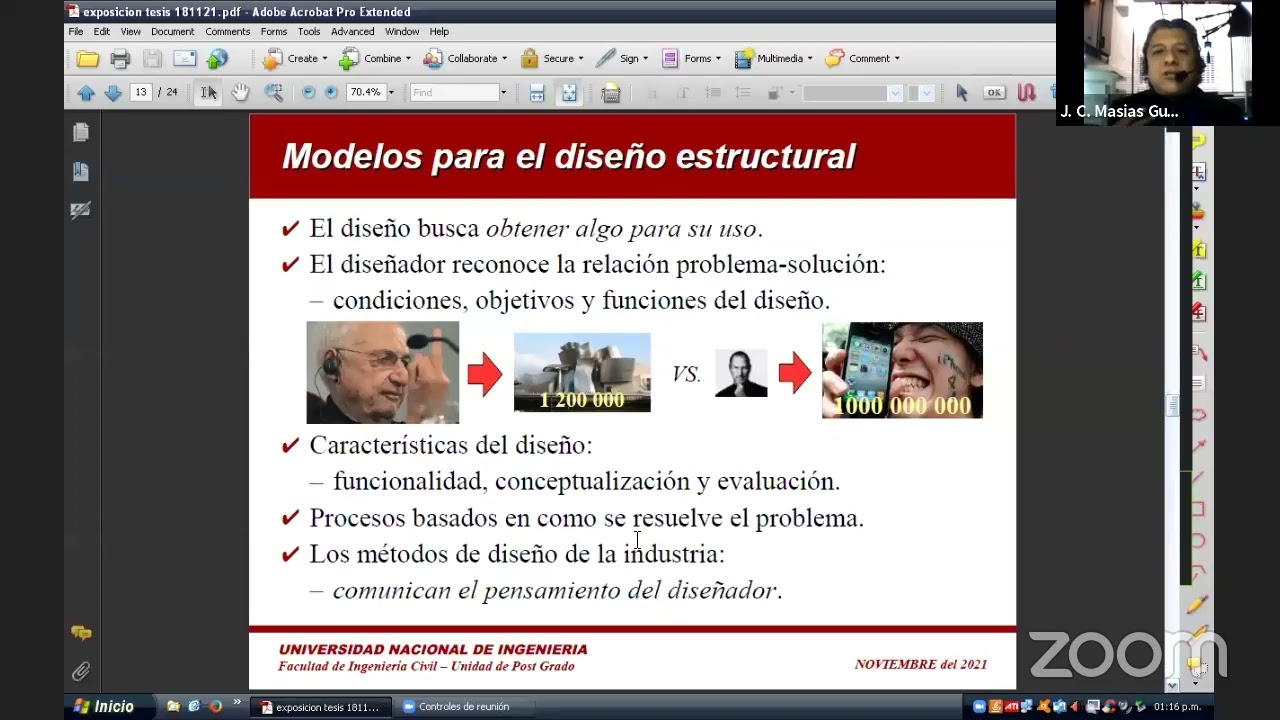This screenshot has width=1280, height=720.
Task: Fit one full page icon
Action: pos(569,93)
